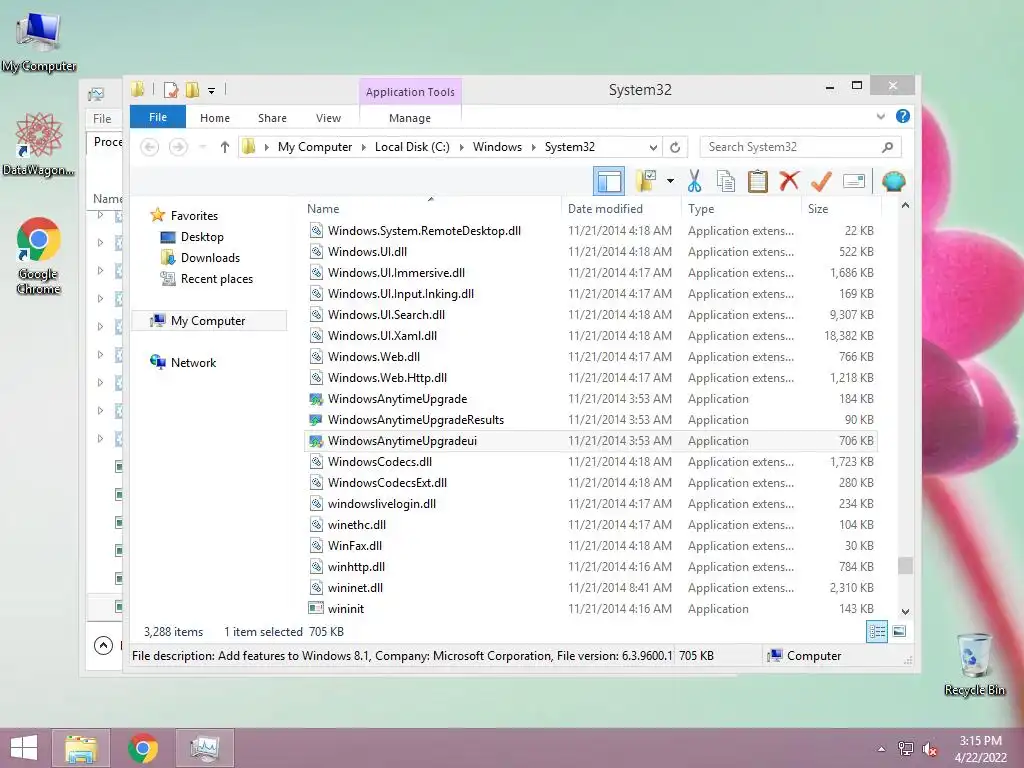Click the Back navigation arrow
Image resolution: width=1024 pixels, height=768 pixels.
click(150, 147)
